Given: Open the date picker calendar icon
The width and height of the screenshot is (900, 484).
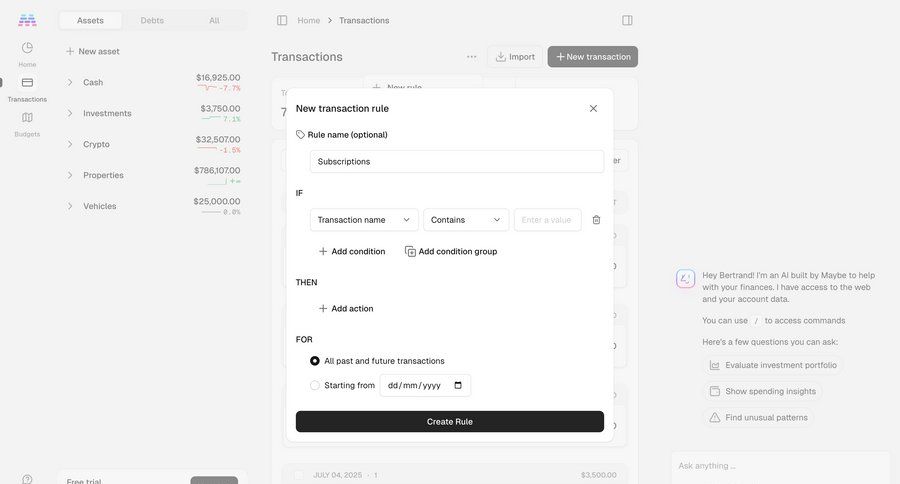Looking at the screenshot, I should pyautogui.click(x=458, y=385).
